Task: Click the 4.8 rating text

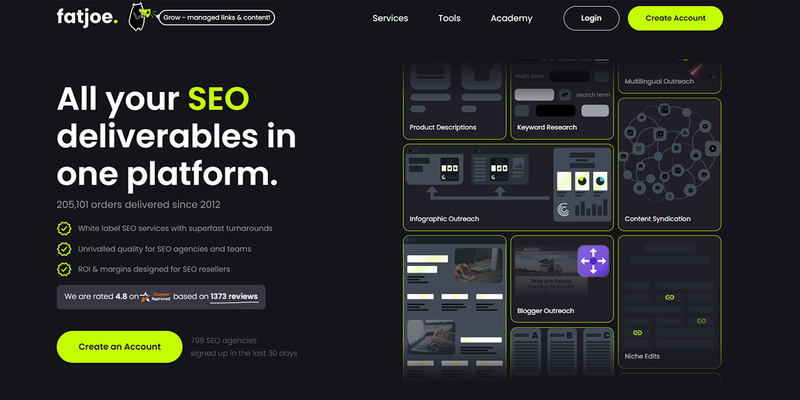Action: (121, 296)
